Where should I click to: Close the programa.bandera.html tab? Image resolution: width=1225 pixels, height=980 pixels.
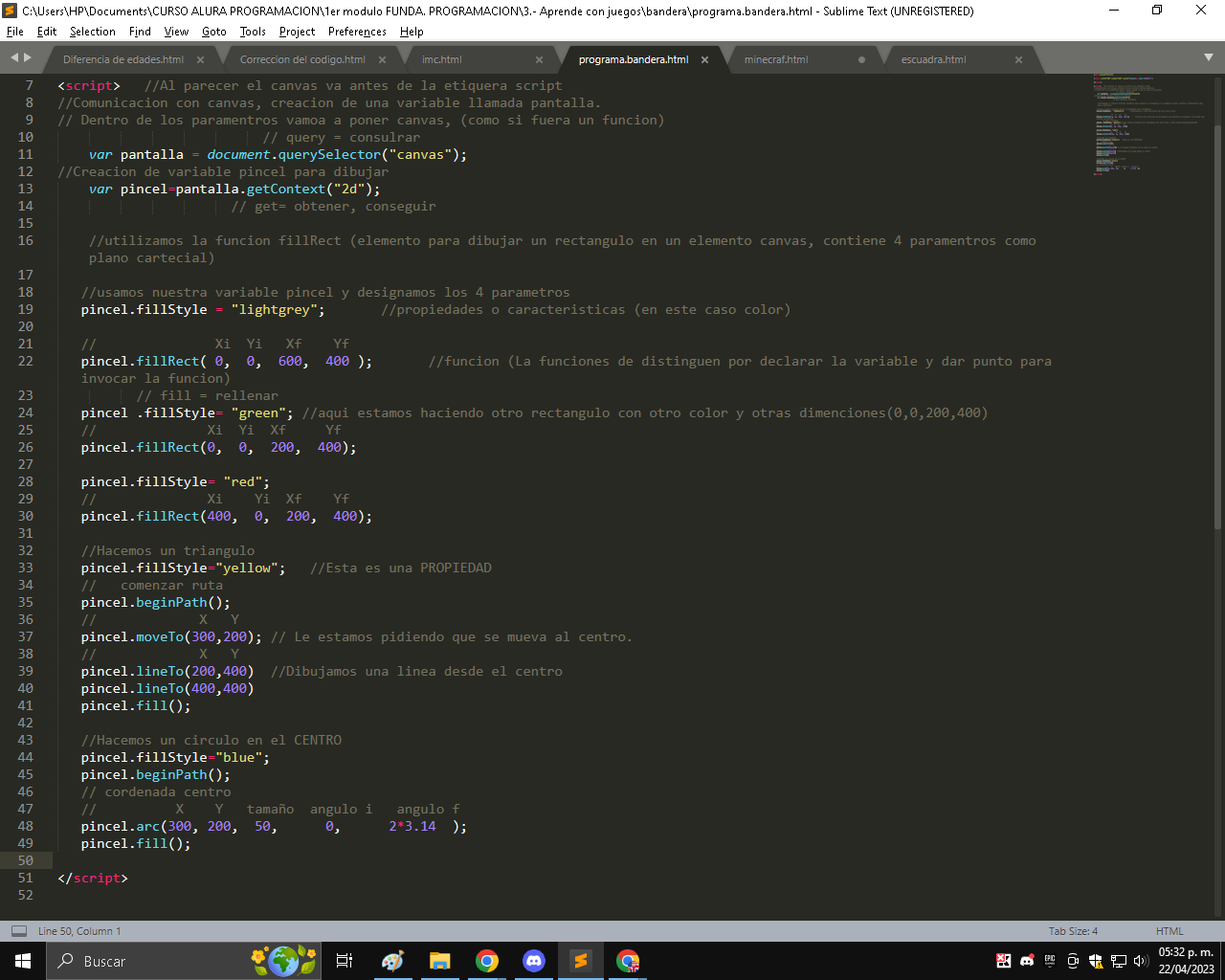(x=704, y=59)
